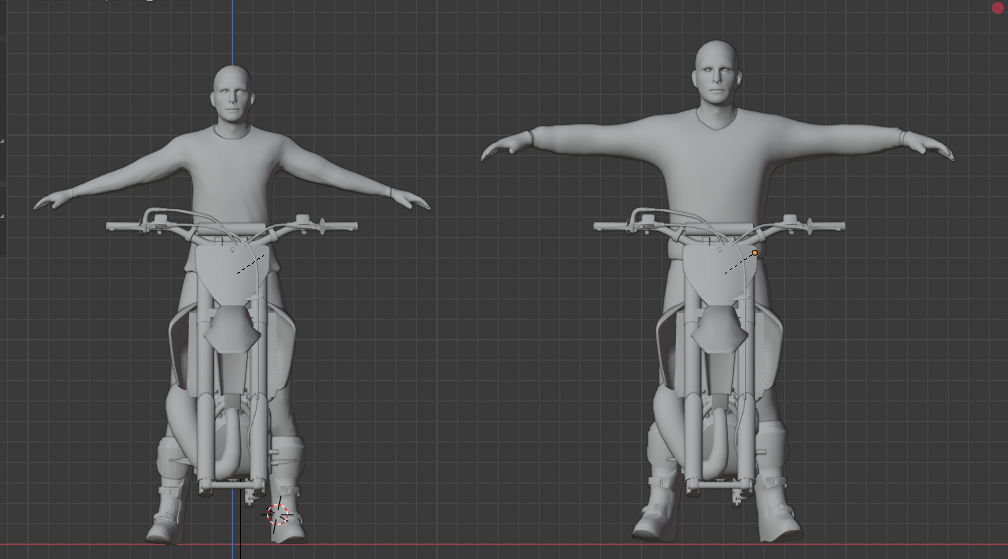1008x559 pixels.
Task: Click the left motorcycle's front fender
Action: (x=231, y=329)
